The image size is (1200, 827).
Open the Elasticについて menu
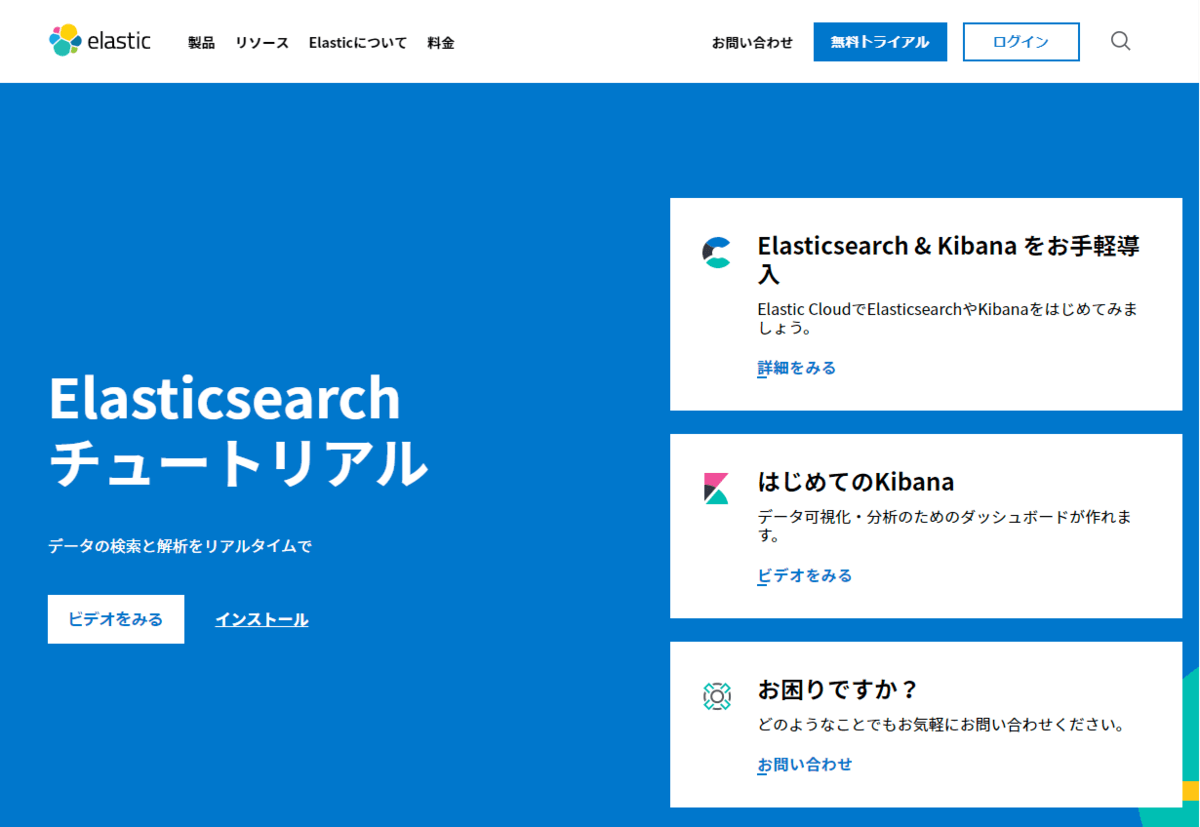[358, 43]
